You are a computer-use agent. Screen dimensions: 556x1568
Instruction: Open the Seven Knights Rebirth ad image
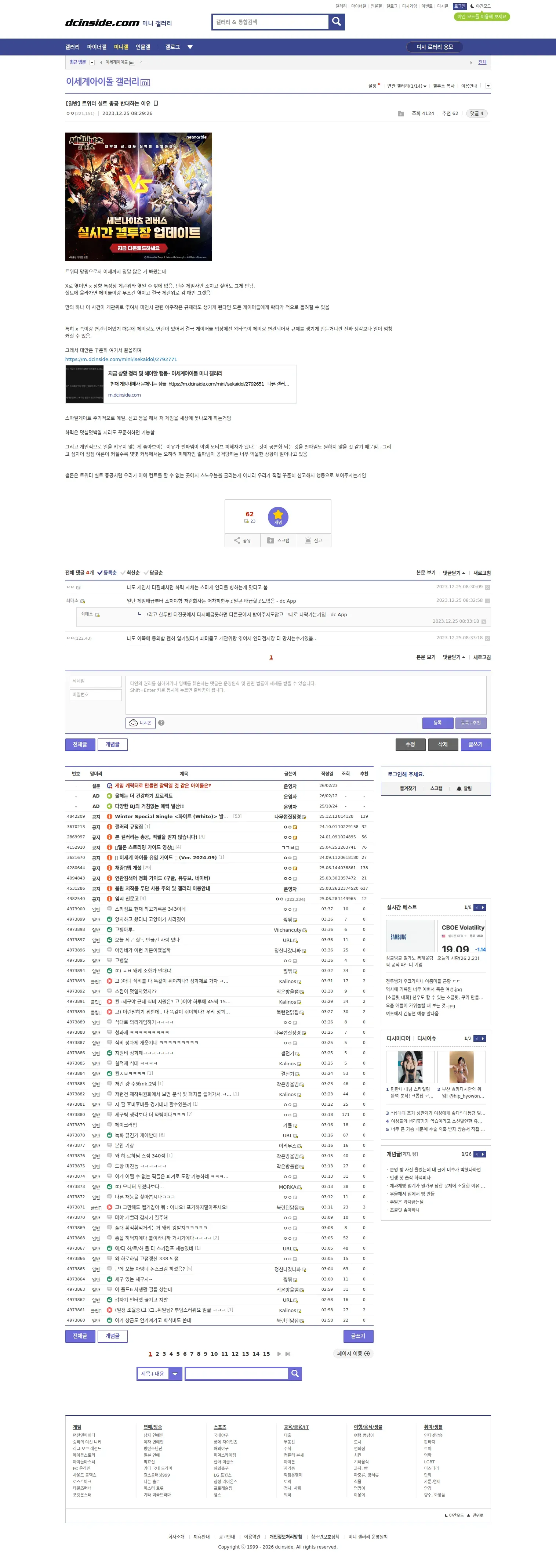click(x=139, y=196)
